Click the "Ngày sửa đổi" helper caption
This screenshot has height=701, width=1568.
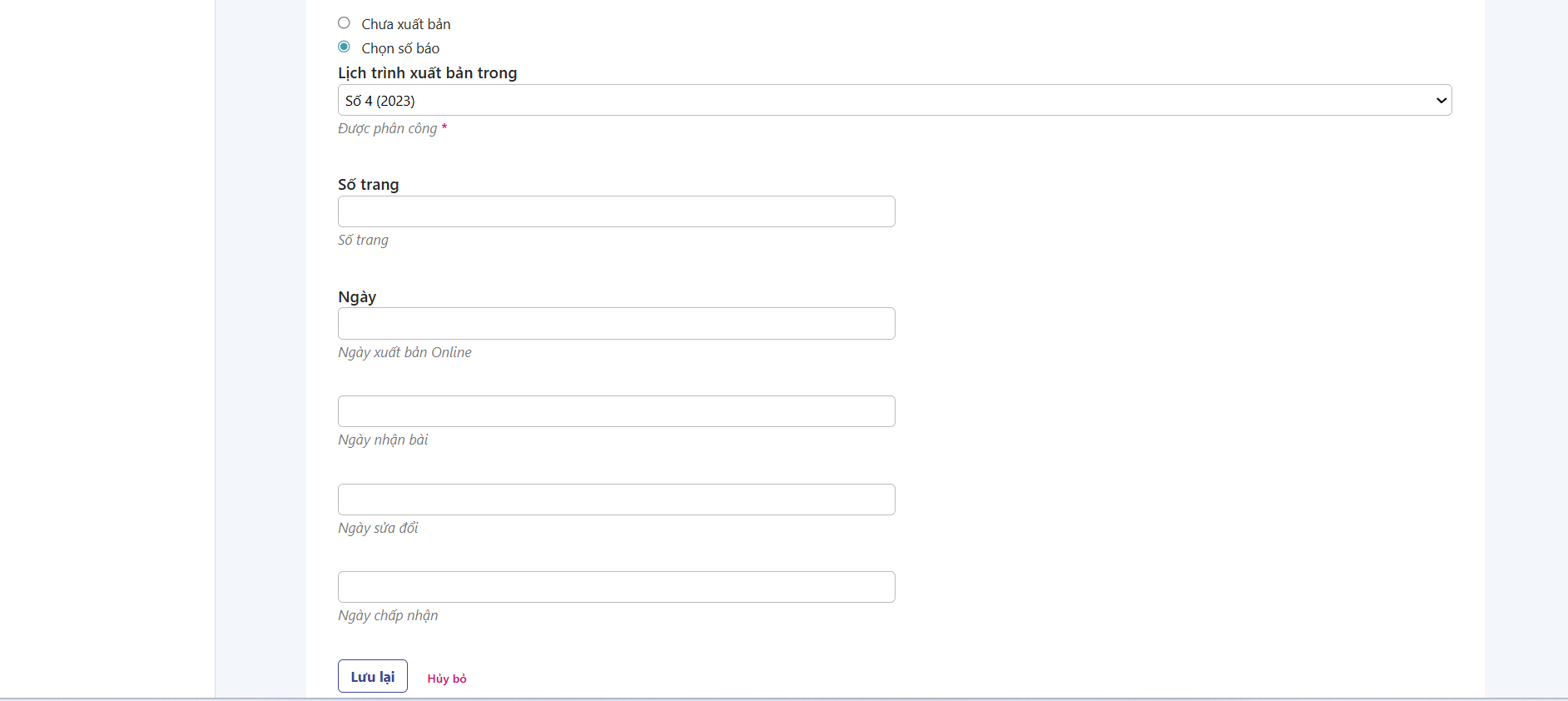378,528
